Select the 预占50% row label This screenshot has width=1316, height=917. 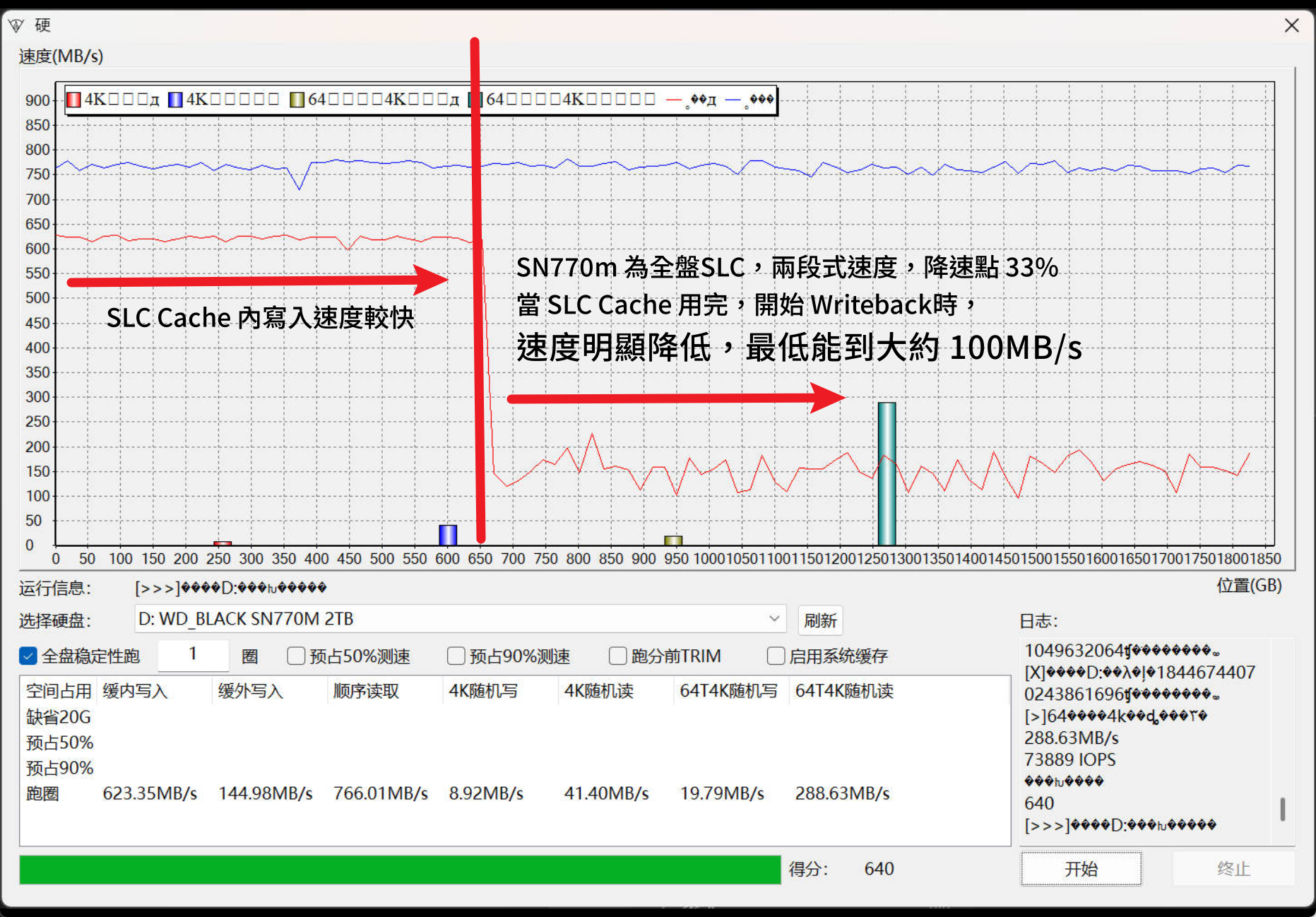(x=59, y=743)
